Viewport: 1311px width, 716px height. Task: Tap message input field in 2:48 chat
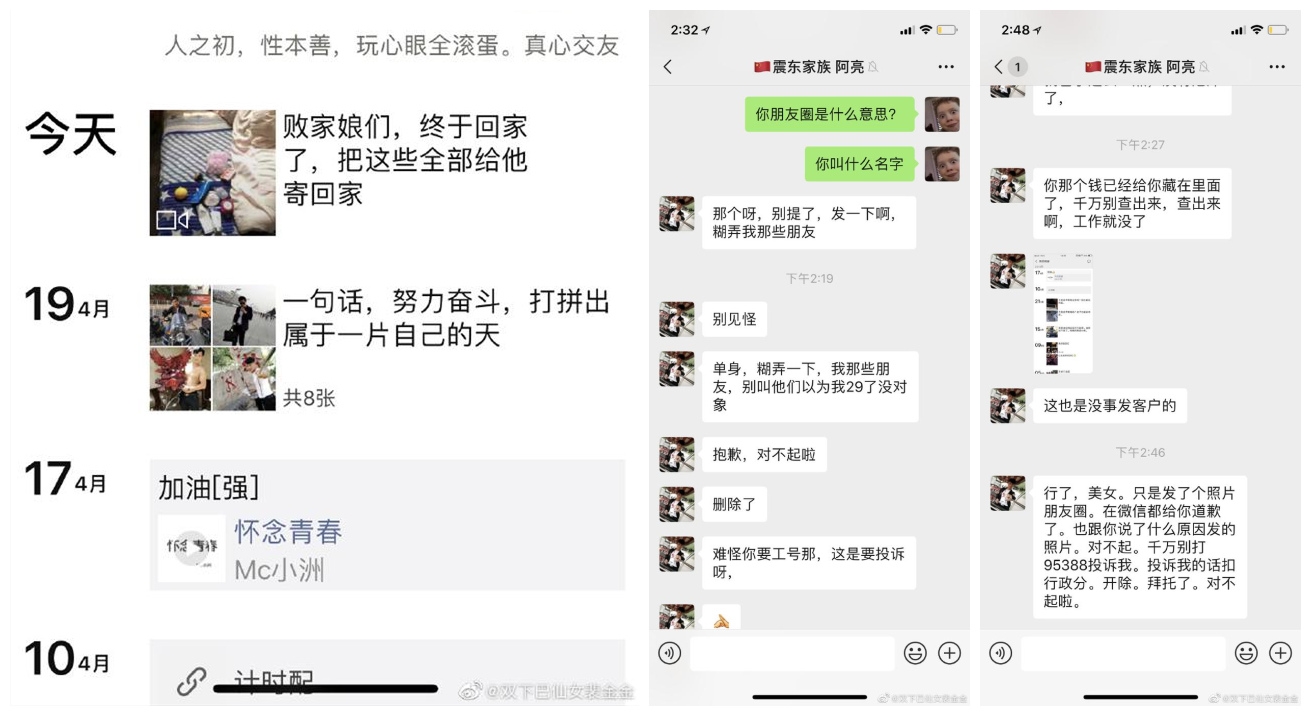point(1123,653)
